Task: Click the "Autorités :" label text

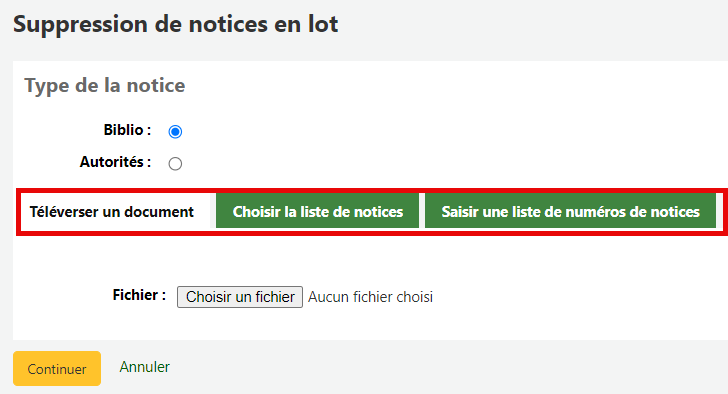Action: point(115,162)
